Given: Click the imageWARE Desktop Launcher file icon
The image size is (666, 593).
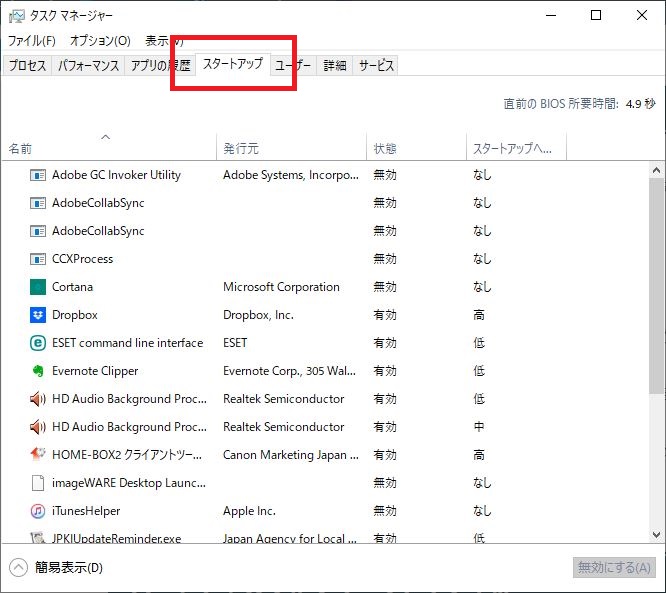Looking at the screenshot, I should (38, 483).
